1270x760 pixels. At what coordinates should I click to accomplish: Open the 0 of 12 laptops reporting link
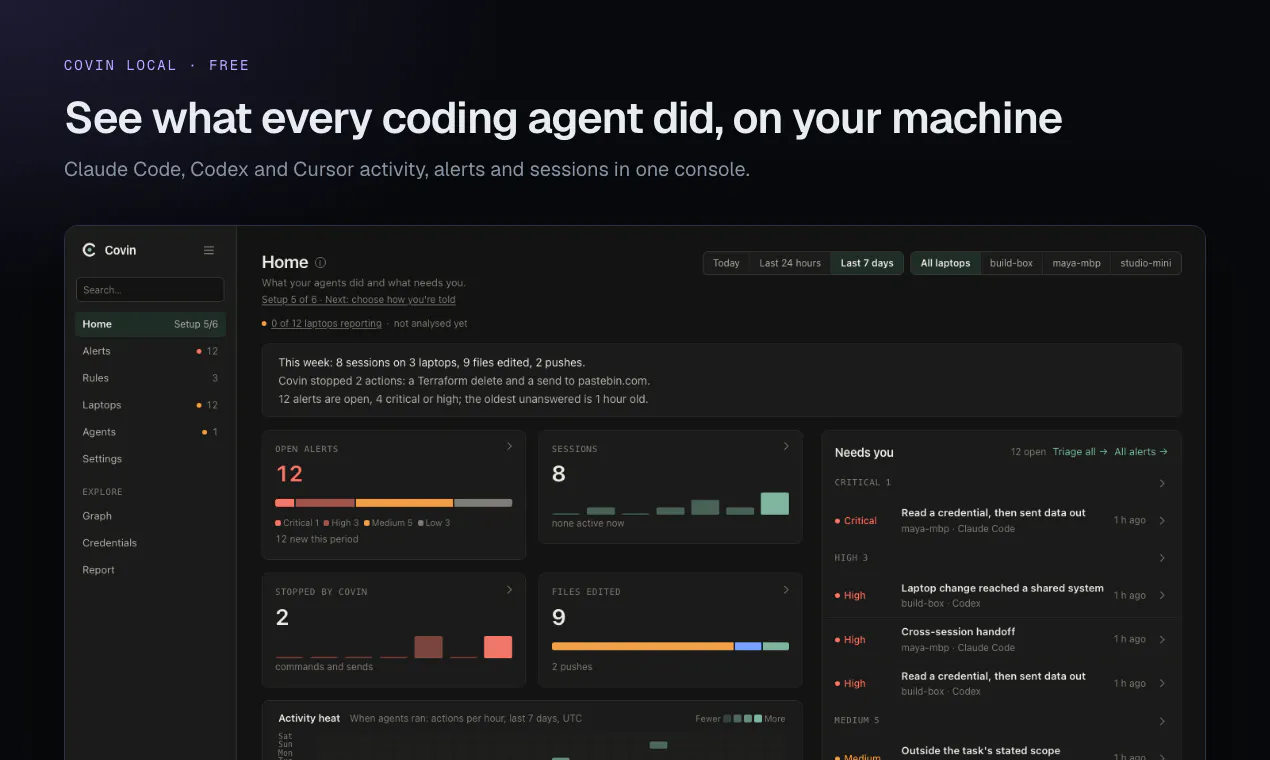(326, 323)
